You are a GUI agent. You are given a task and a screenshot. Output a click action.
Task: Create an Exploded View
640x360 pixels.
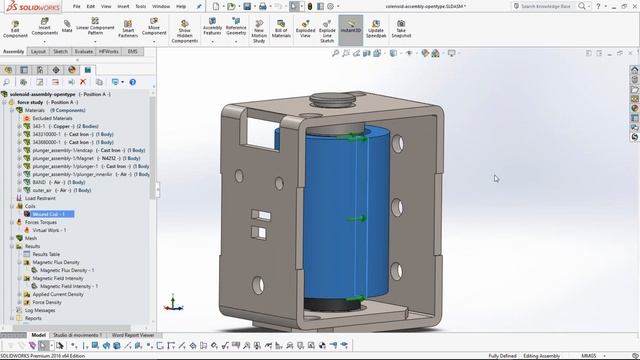pyautogui.click(x=305, y=29)
